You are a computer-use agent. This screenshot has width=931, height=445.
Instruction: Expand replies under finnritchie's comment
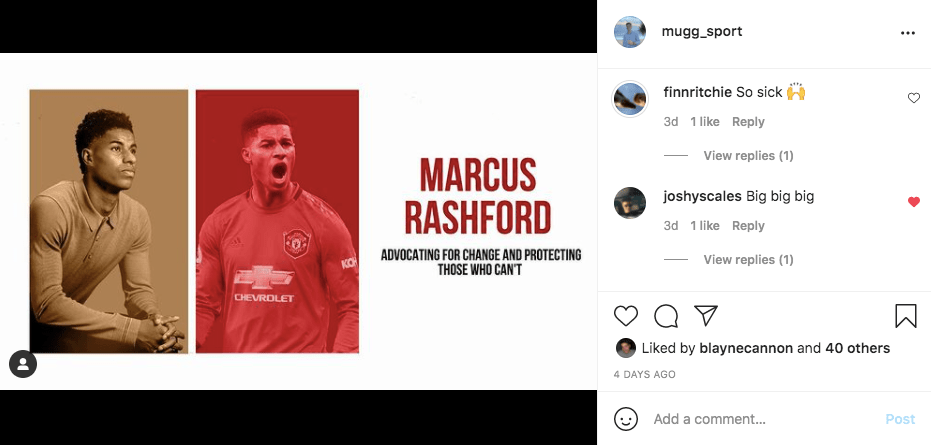click(x=748, y=156)
